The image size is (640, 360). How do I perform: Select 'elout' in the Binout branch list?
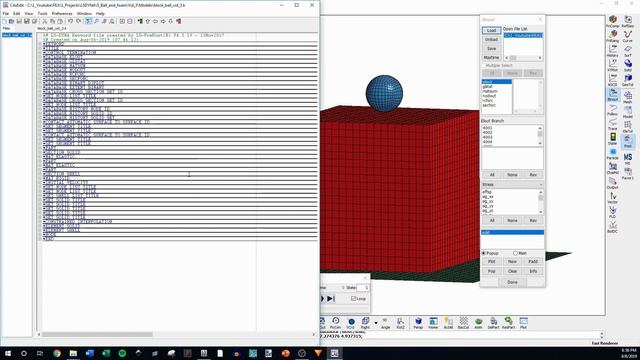pos(497,82)
